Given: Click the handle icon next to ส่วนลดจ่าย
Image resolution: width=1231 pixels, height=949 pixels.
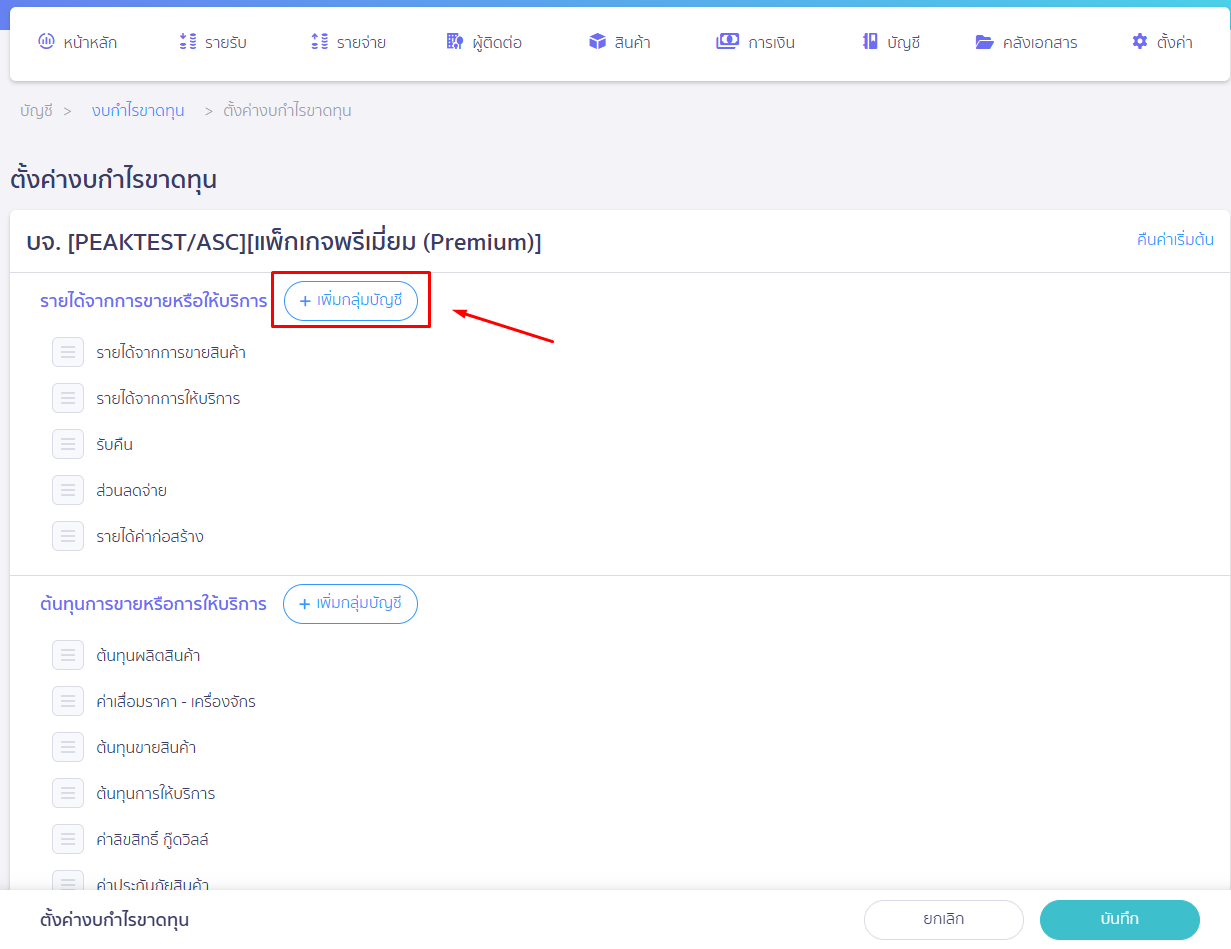Looking at the screenshot, I should click(67, 490).
